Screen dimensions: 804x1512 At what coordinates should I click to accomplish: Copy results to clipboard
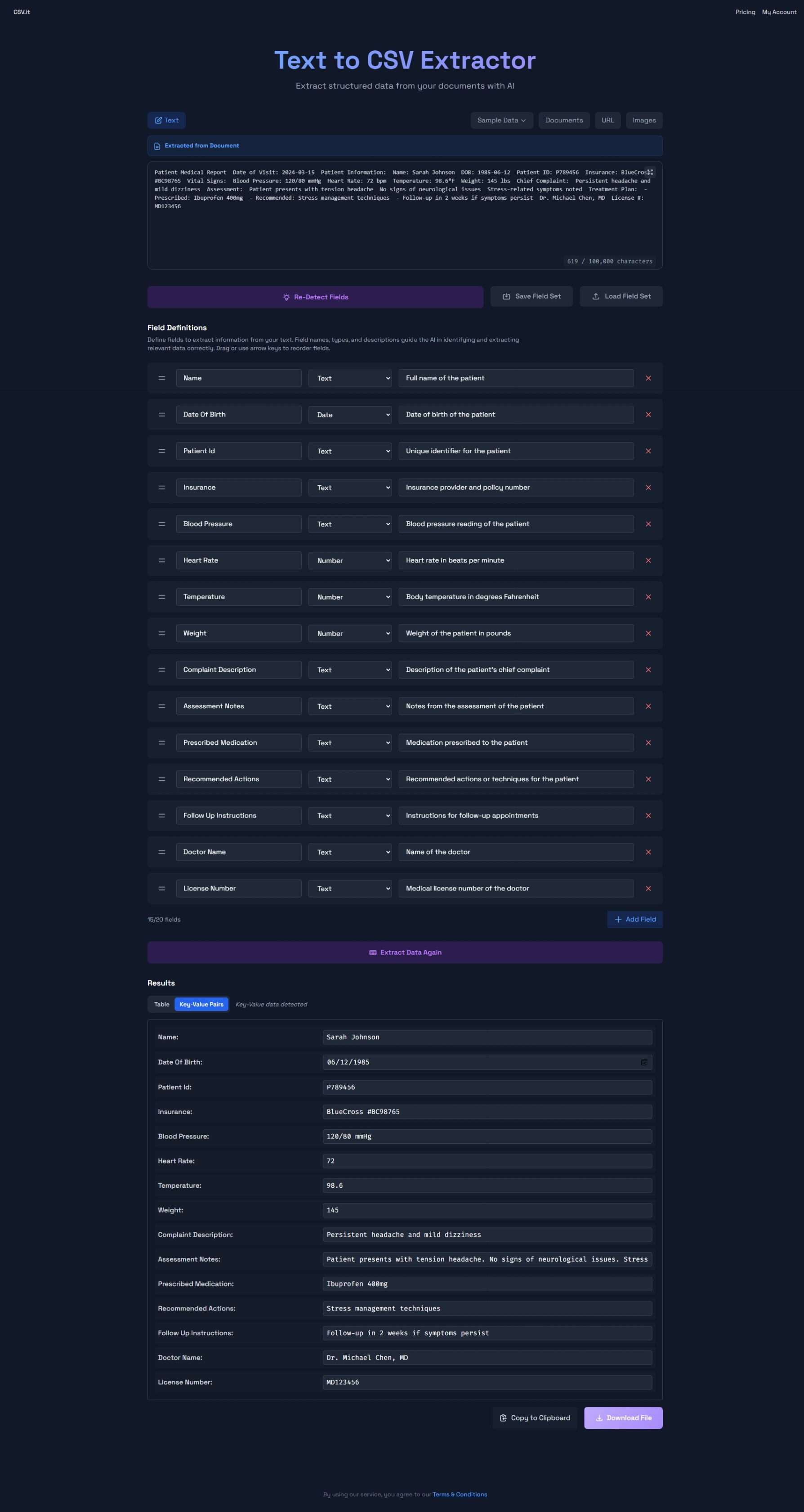click(535, 1418)
